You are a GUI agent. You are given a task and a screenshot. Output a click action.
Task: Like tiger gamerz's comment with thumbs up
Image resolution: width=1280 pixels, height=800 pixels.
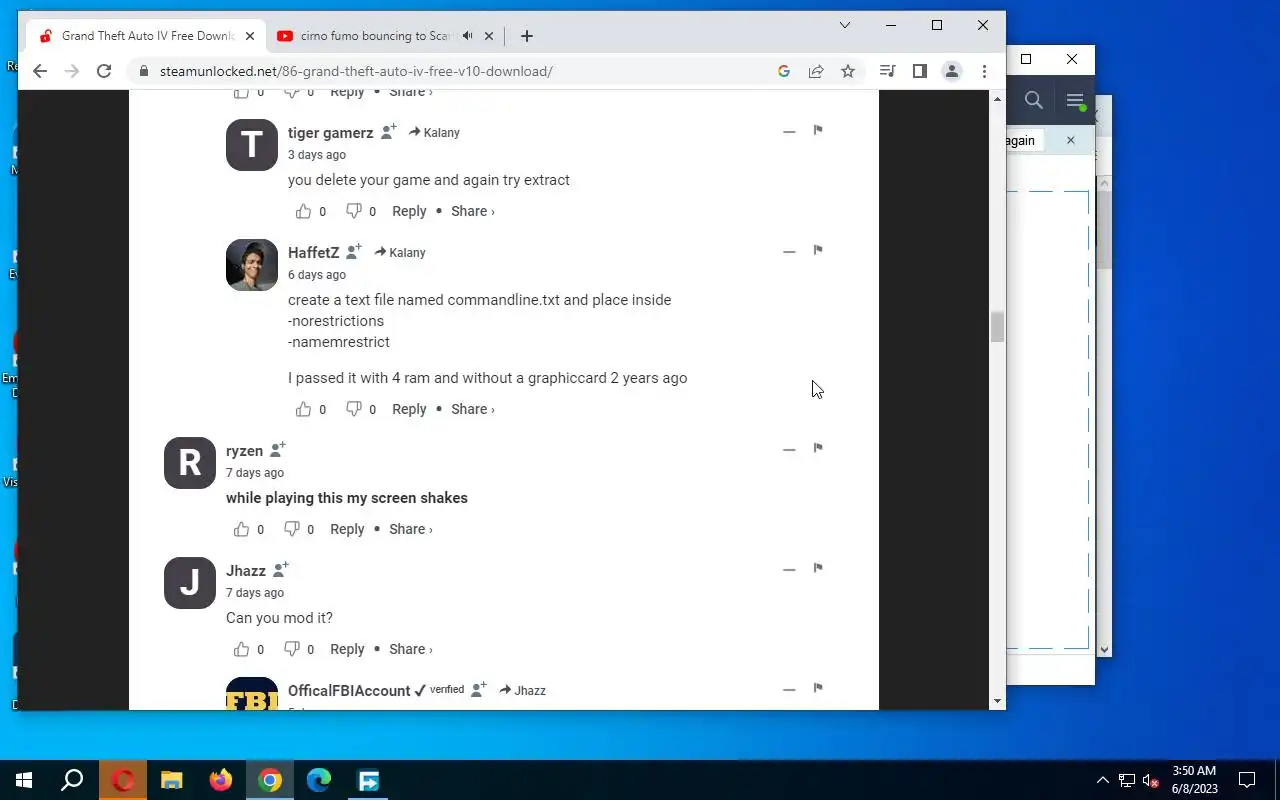pyautogui.click(x=303, y=211)
